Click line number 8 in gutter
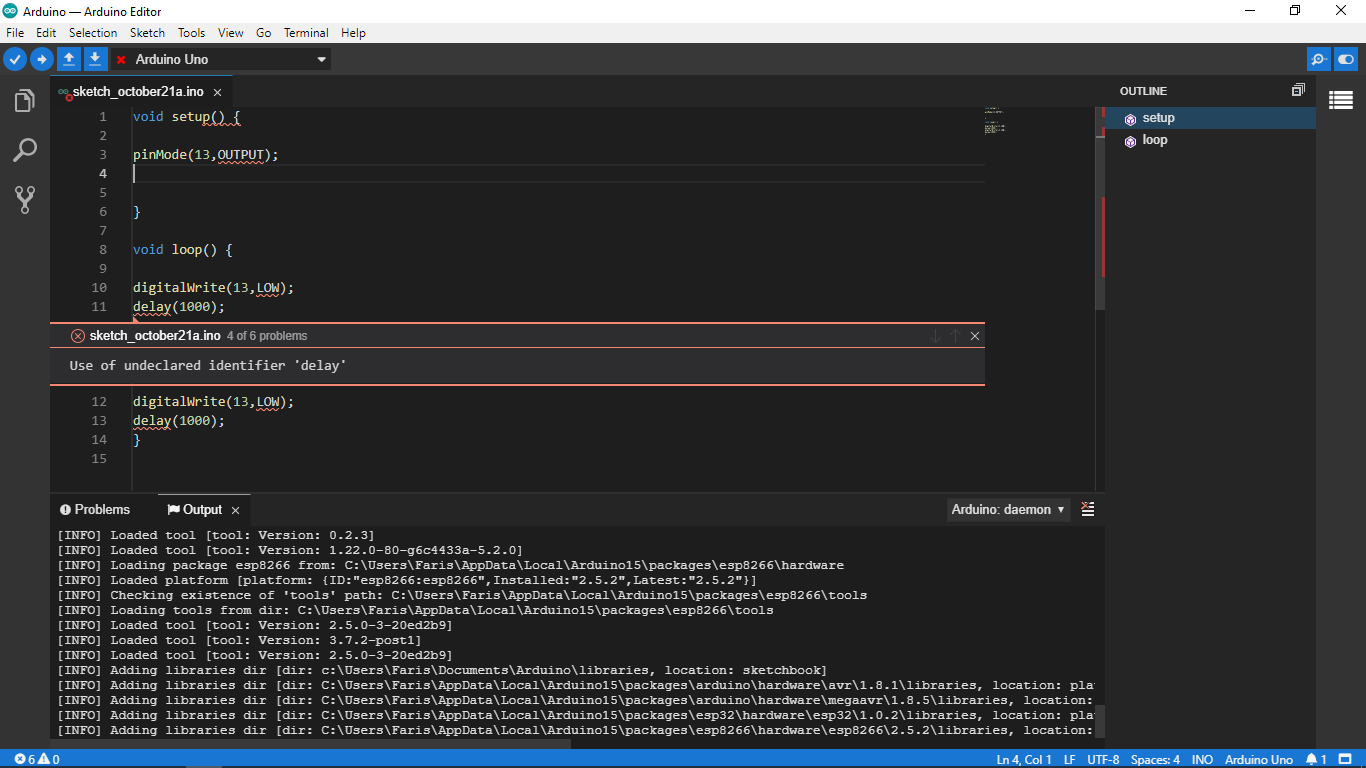Screen dimensions: 1366x768 [103, 250]
